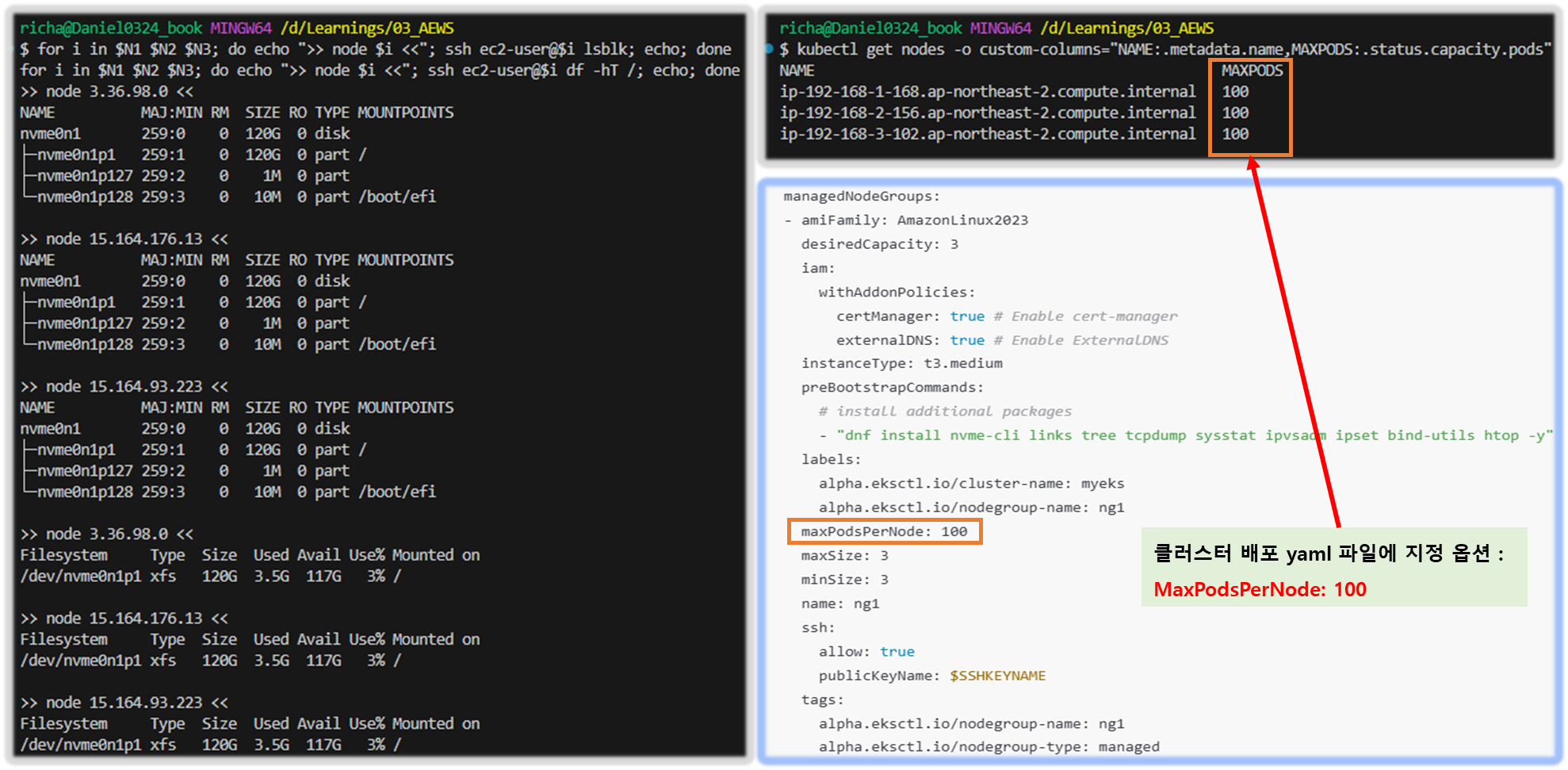Click desiredCapacity: 3 line
This screenshot has height=770, width=1568.
click(x=879, y=243)
